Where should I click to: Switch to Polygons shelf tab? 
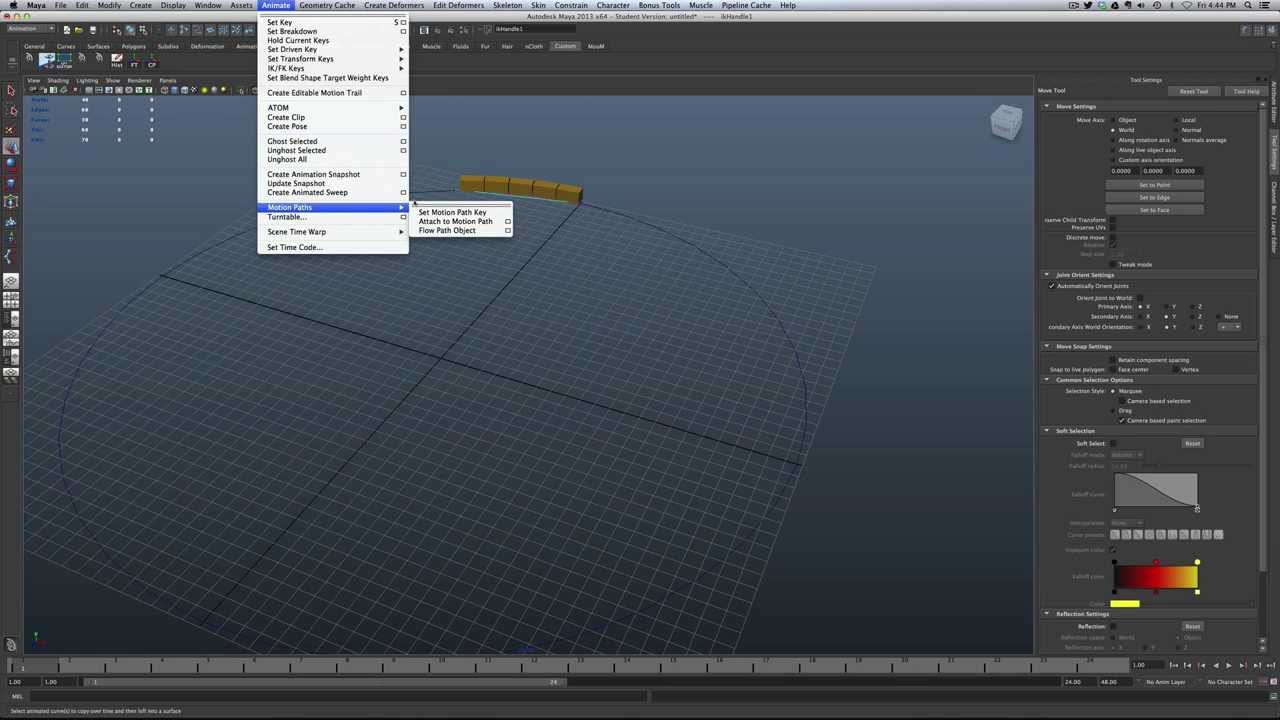click(133, 46)
